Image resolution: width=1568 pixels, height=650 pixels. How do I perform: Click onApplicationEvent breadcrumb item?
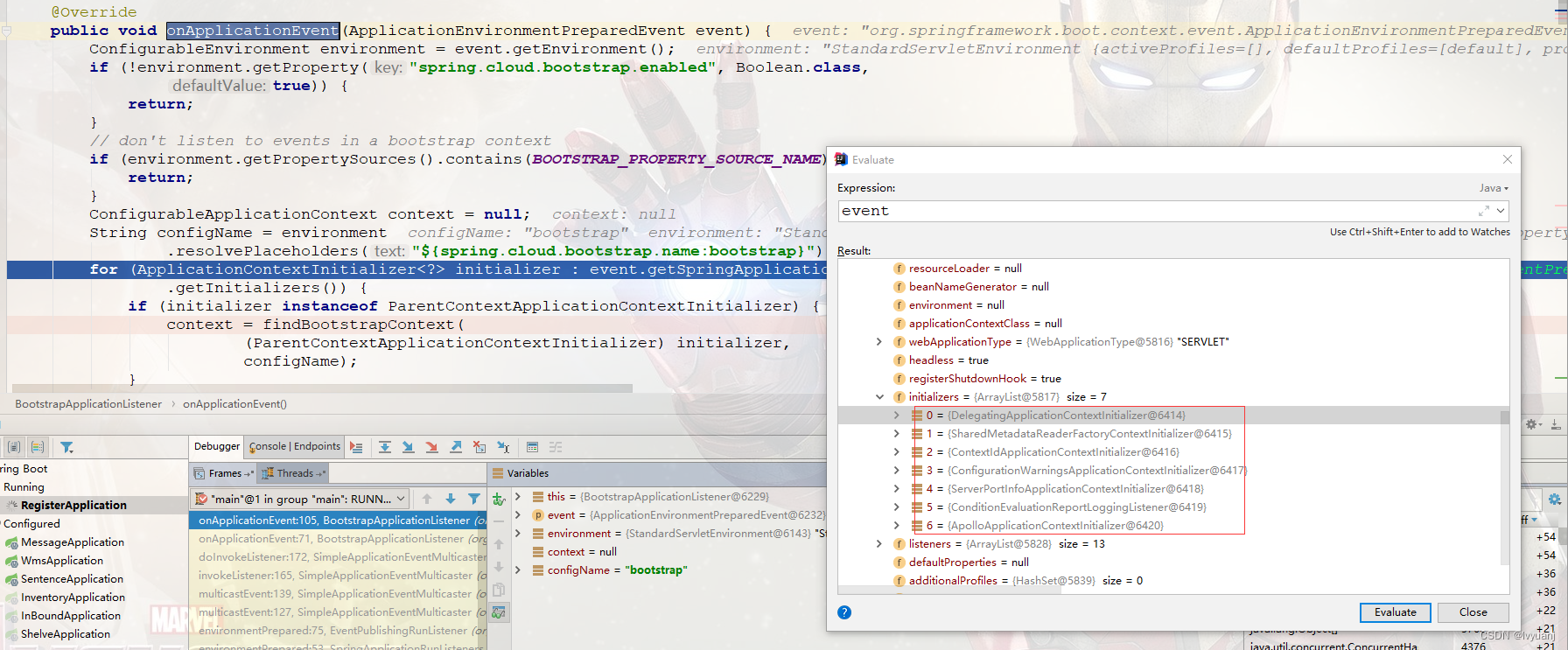click(x=234, y=404)
